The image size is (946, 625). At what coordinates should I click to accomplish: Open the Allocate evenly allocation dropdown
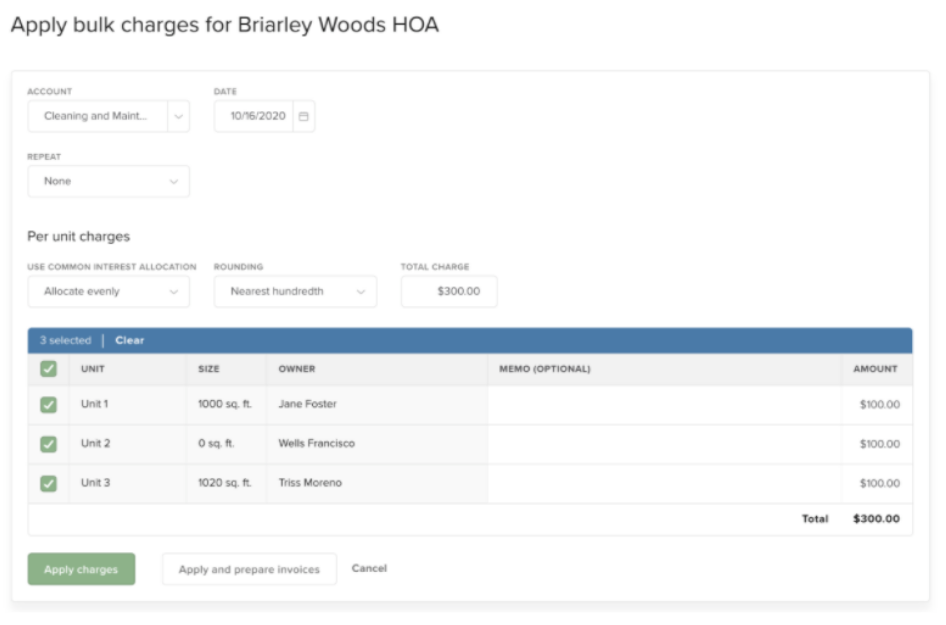[x=107, y=291]
